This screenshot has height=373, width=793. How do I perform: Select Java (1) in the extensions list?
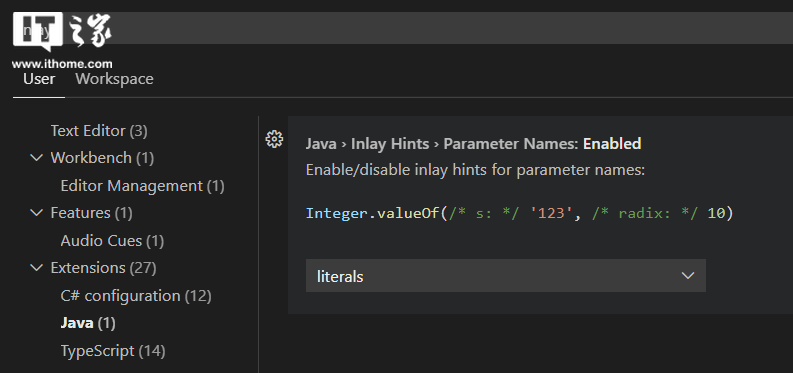click(88, 322)
